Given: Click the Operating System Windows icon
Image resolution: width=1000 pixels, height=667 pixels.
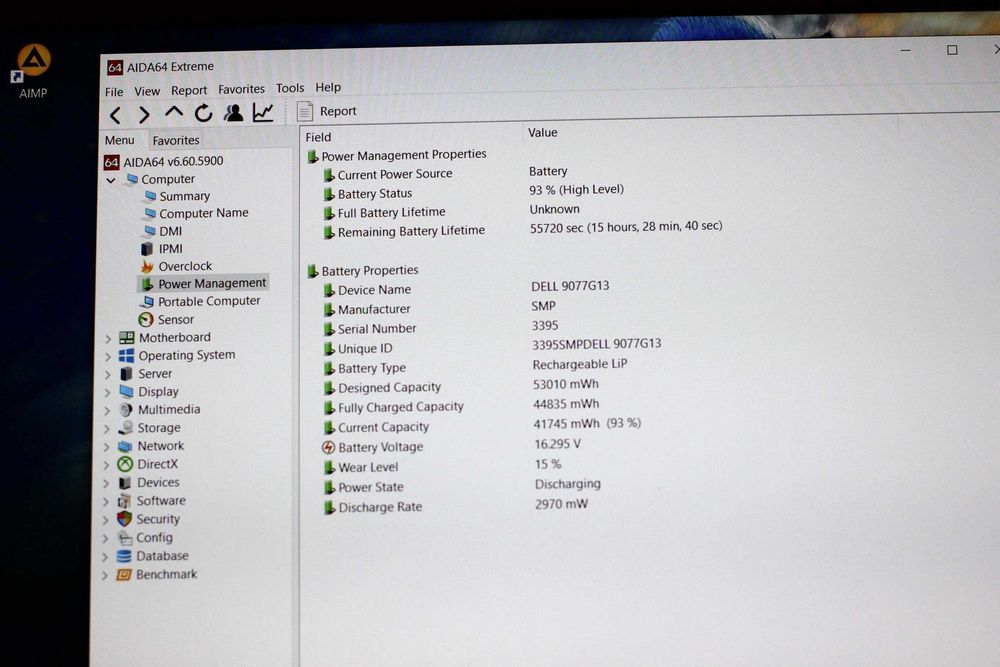Looking at the screenshot, I should point(126,356).
